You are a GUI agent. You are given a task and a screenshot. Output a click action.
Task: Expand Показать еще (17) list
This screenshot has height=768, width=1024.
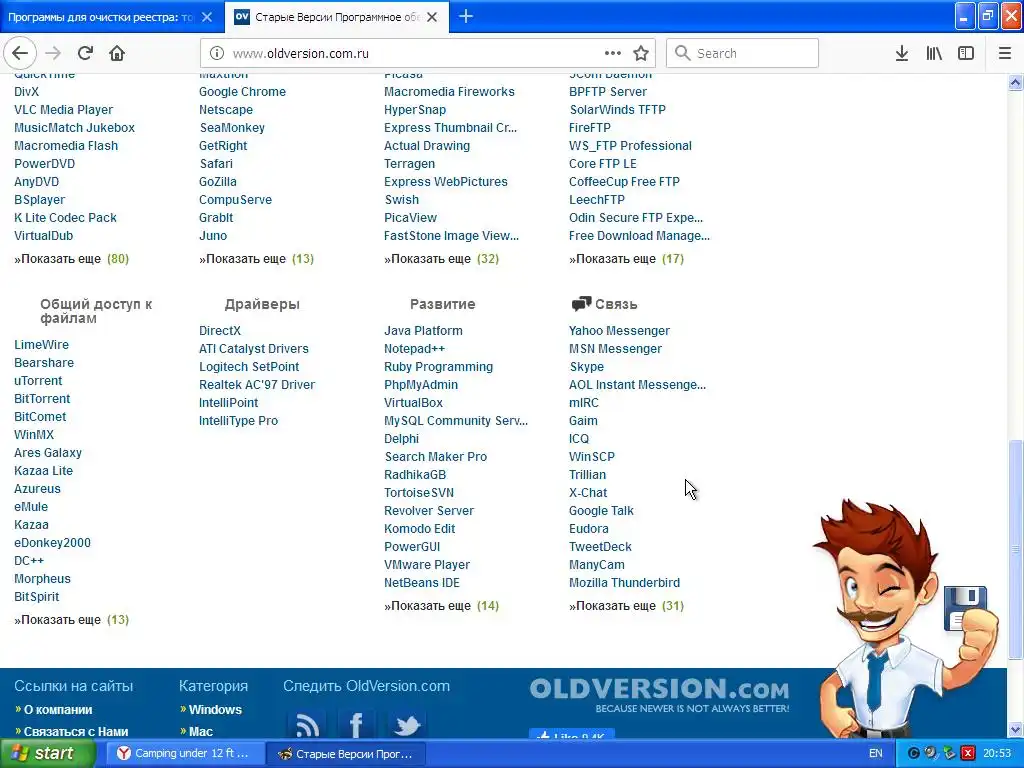coord(626,259)
